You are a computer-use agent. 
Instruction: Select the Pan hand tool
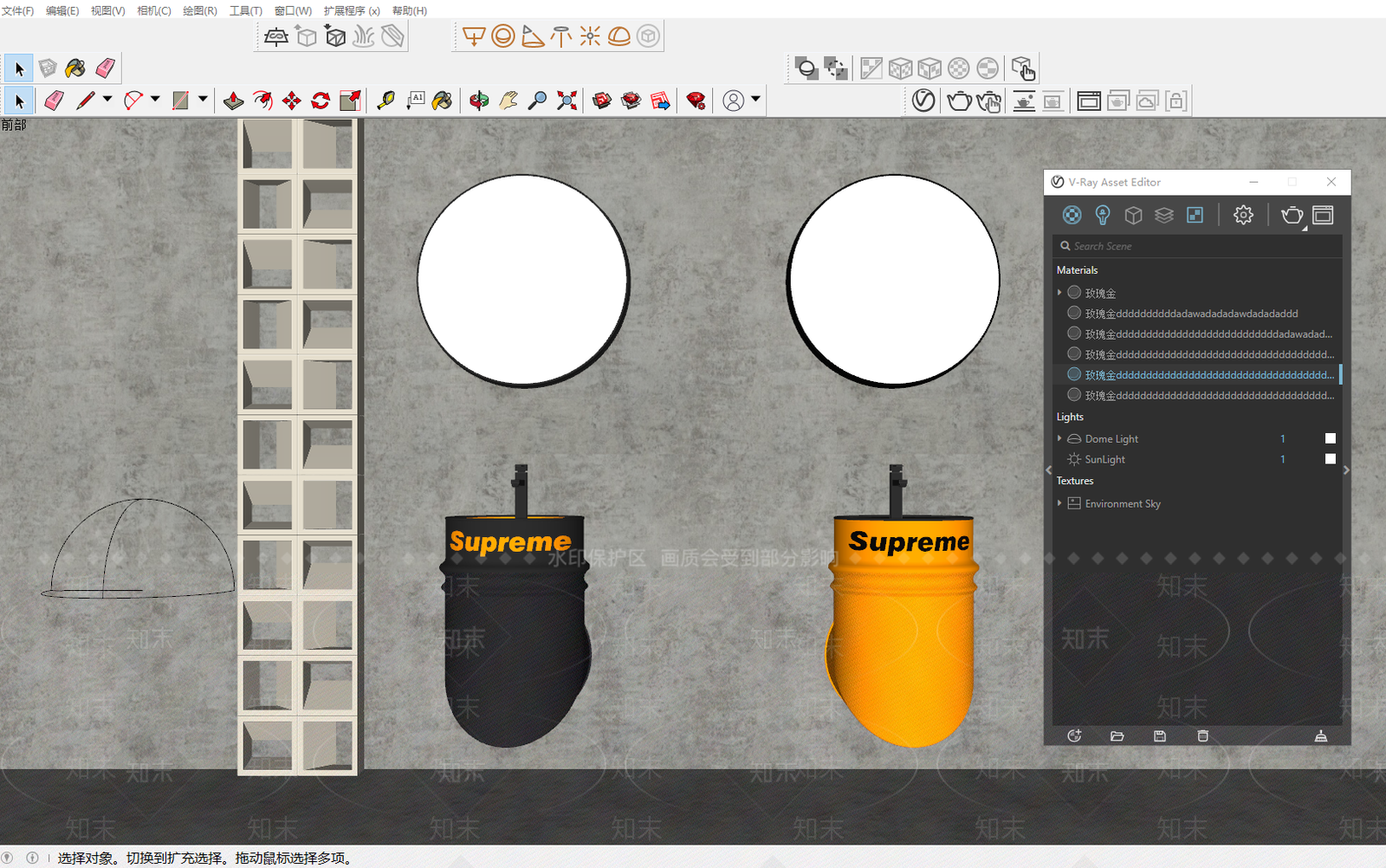(508, 101)
